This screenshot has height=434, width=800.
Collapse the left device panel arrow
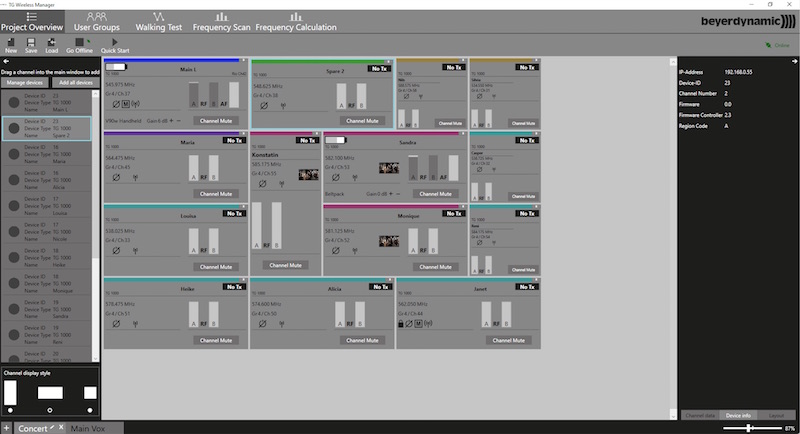[5, 62]
